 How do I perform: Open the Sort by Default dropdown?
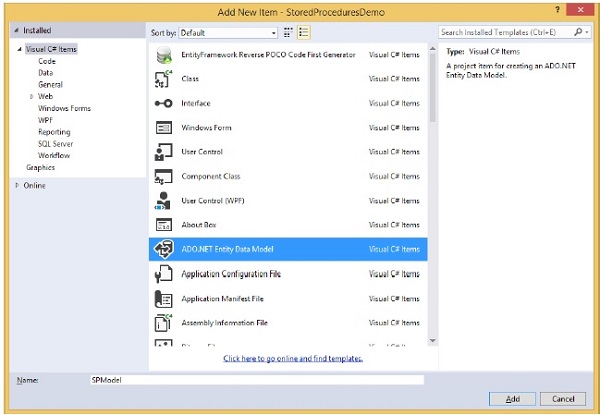[x=229, y=33]
